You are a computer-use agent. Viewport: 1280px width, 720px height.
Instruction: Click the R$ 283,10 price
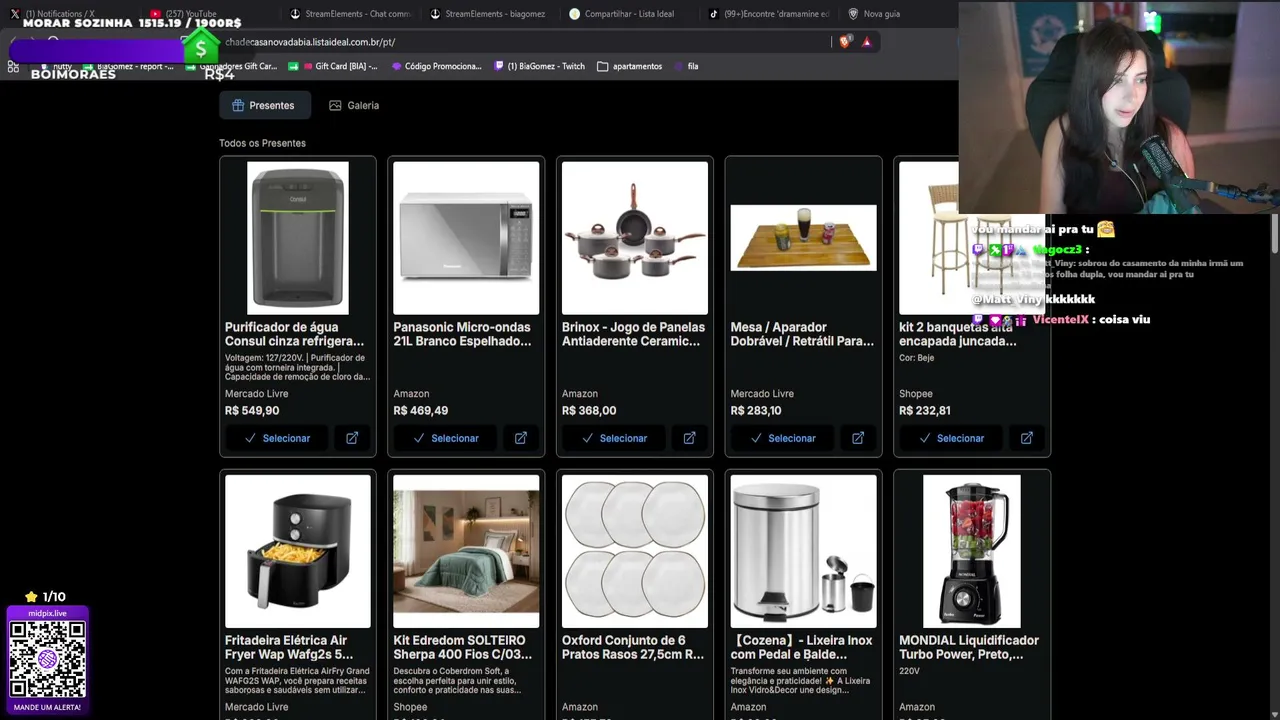756,411
